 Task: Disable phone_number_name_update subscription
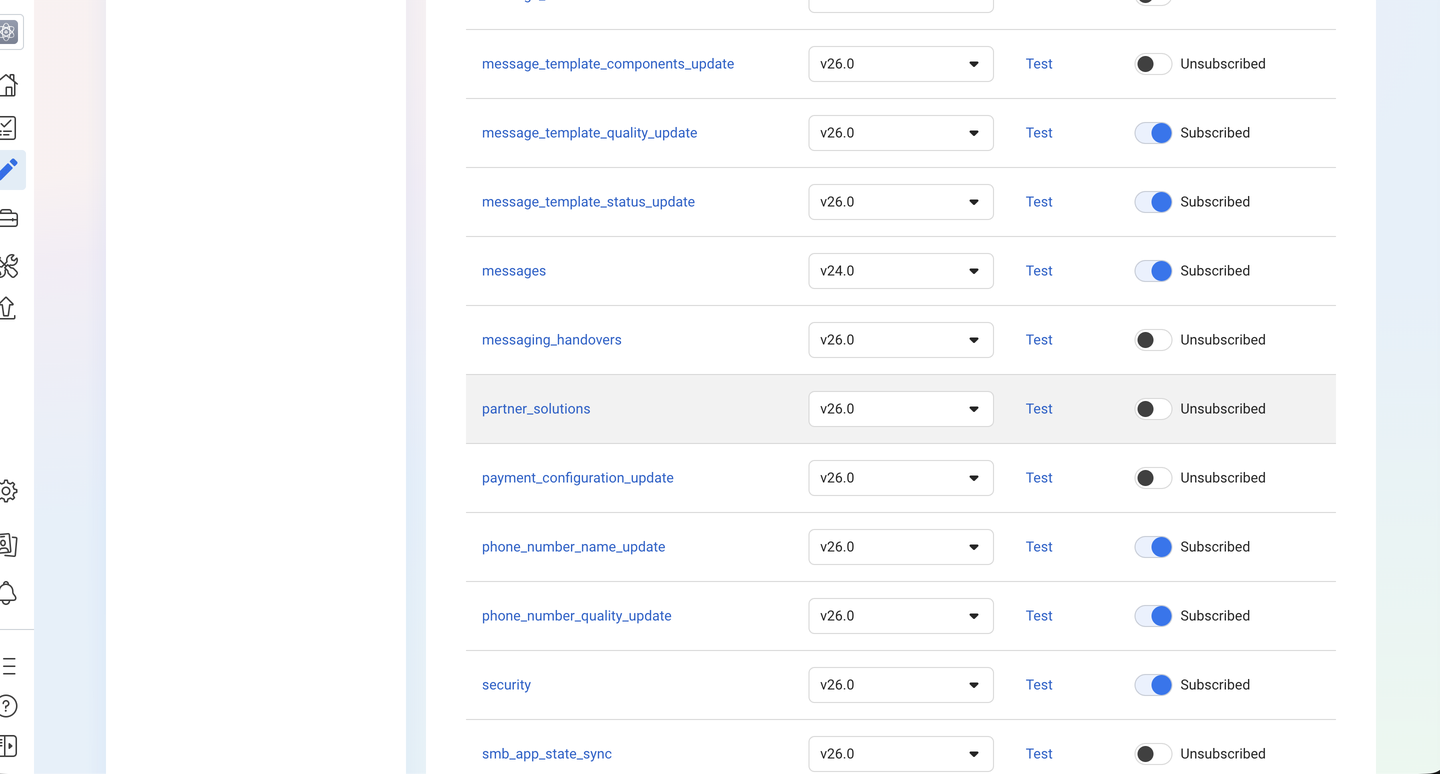1153,547
